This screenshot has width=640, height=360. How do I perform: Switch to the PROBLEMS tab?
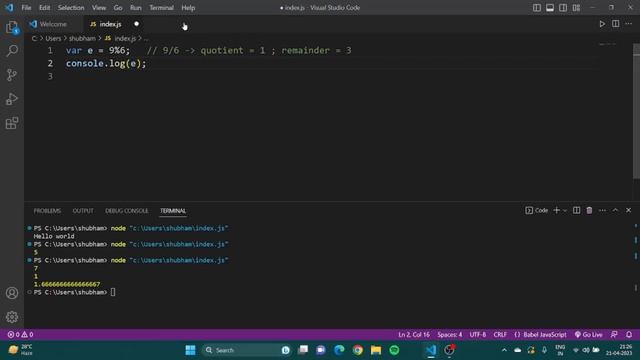tap(47, 211)
